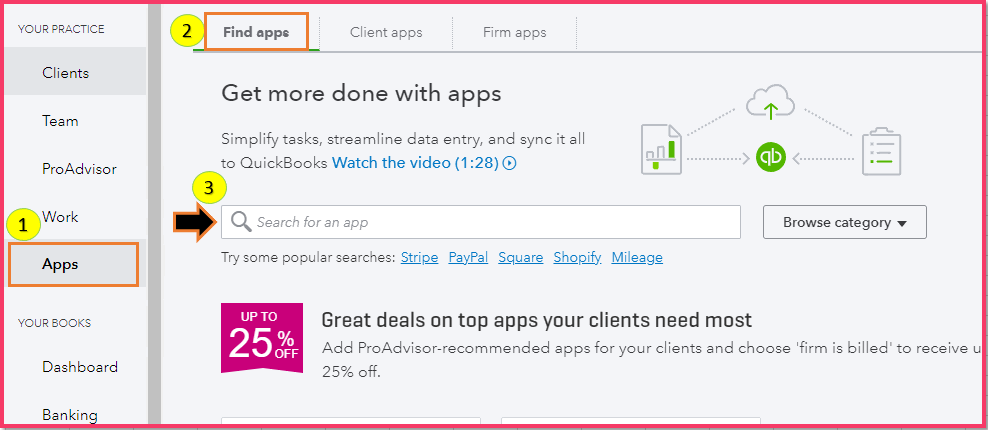Screen dimensions: 988x430
Task: Click the Up to 25% off badge
Action: [261, 337]
